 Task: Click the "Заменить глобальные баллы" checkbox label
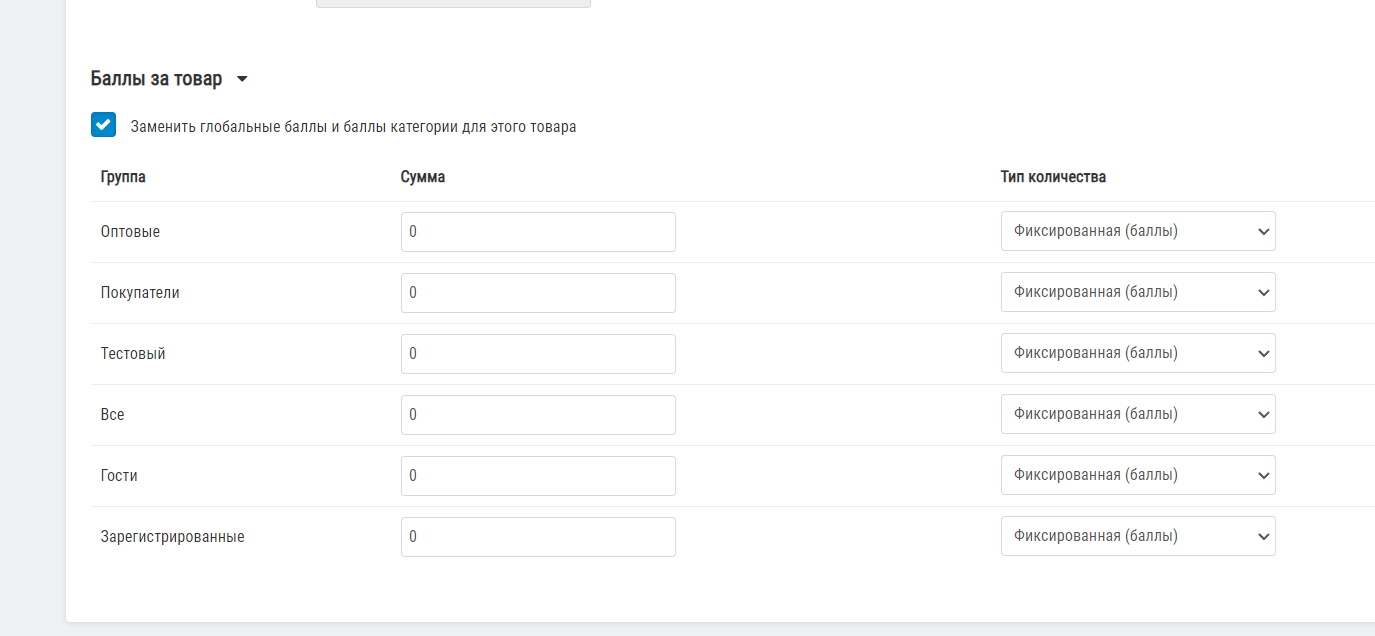(353, 127)
